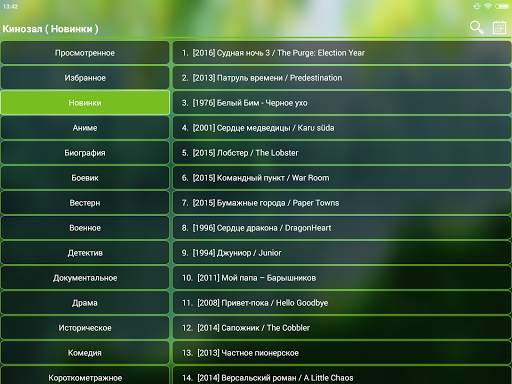512x384 pixels.
Task: Open Версальский роман / A Little Chaos
Action: (x=342, y=375)
